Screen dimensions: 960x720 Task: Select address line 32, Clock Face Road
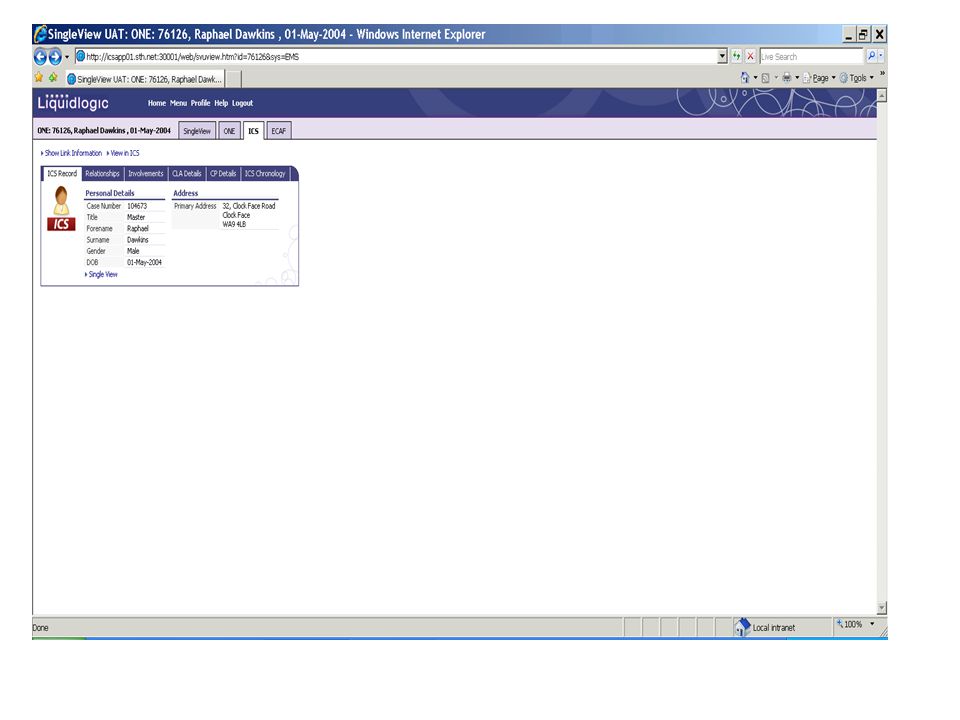[x=249, y=206]
